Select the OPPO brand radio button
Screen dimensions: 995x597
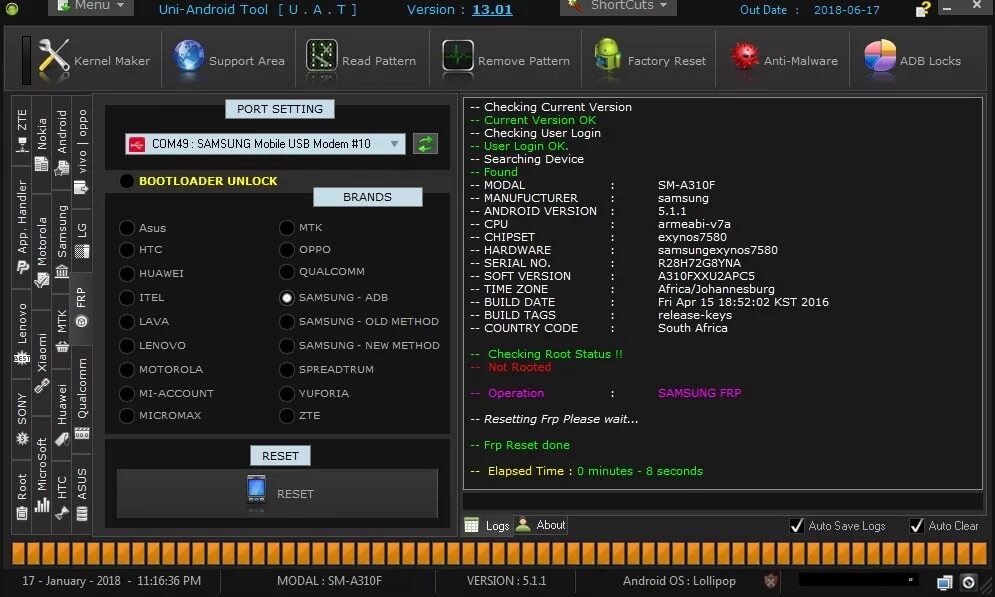(x=287, y=249)
